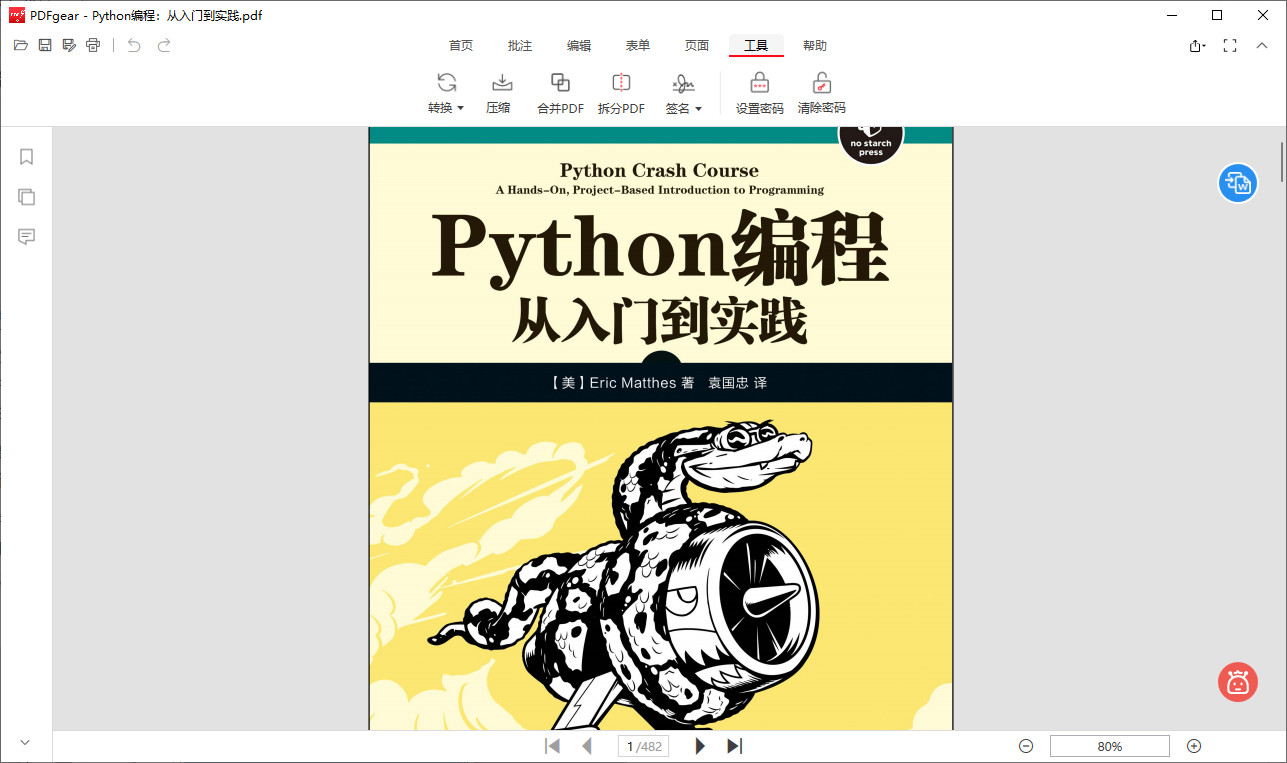This screenshot has width=1287, height=763.
Task: Click 压缩 to compress the PDF
Action: [499, 94]
